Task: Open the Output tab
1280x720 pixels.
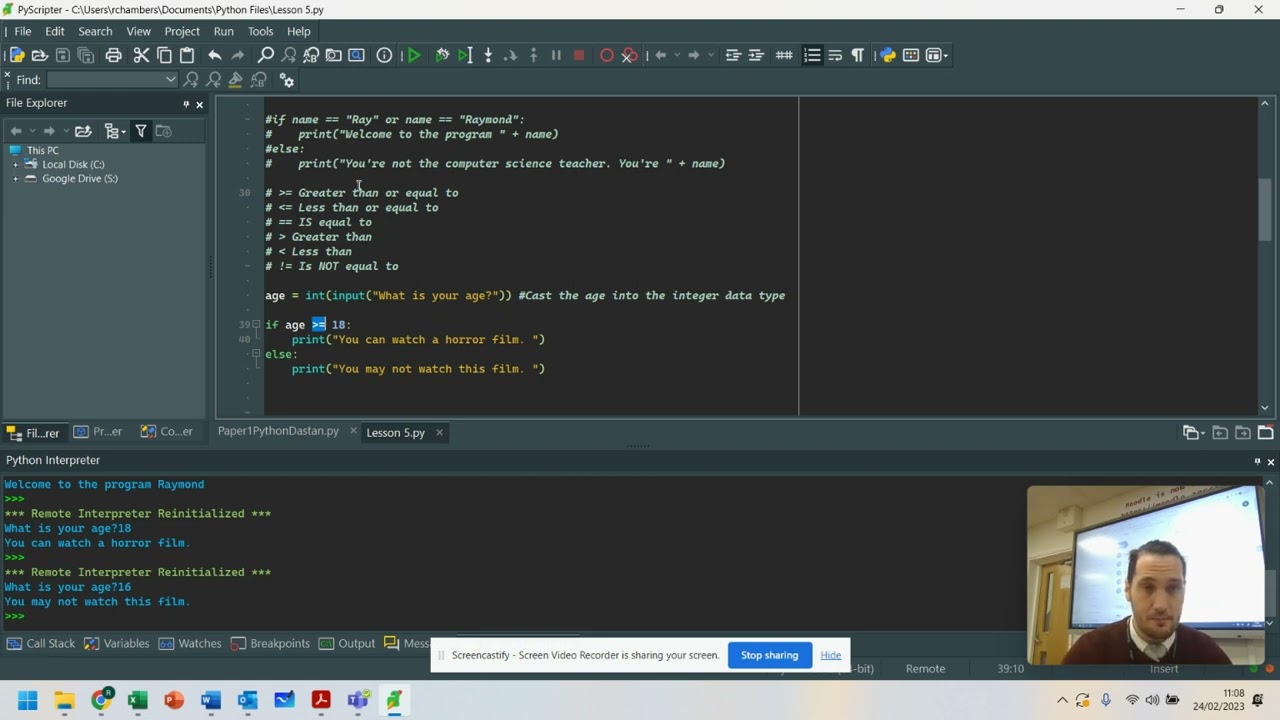Action: click(x=347, y=643)
